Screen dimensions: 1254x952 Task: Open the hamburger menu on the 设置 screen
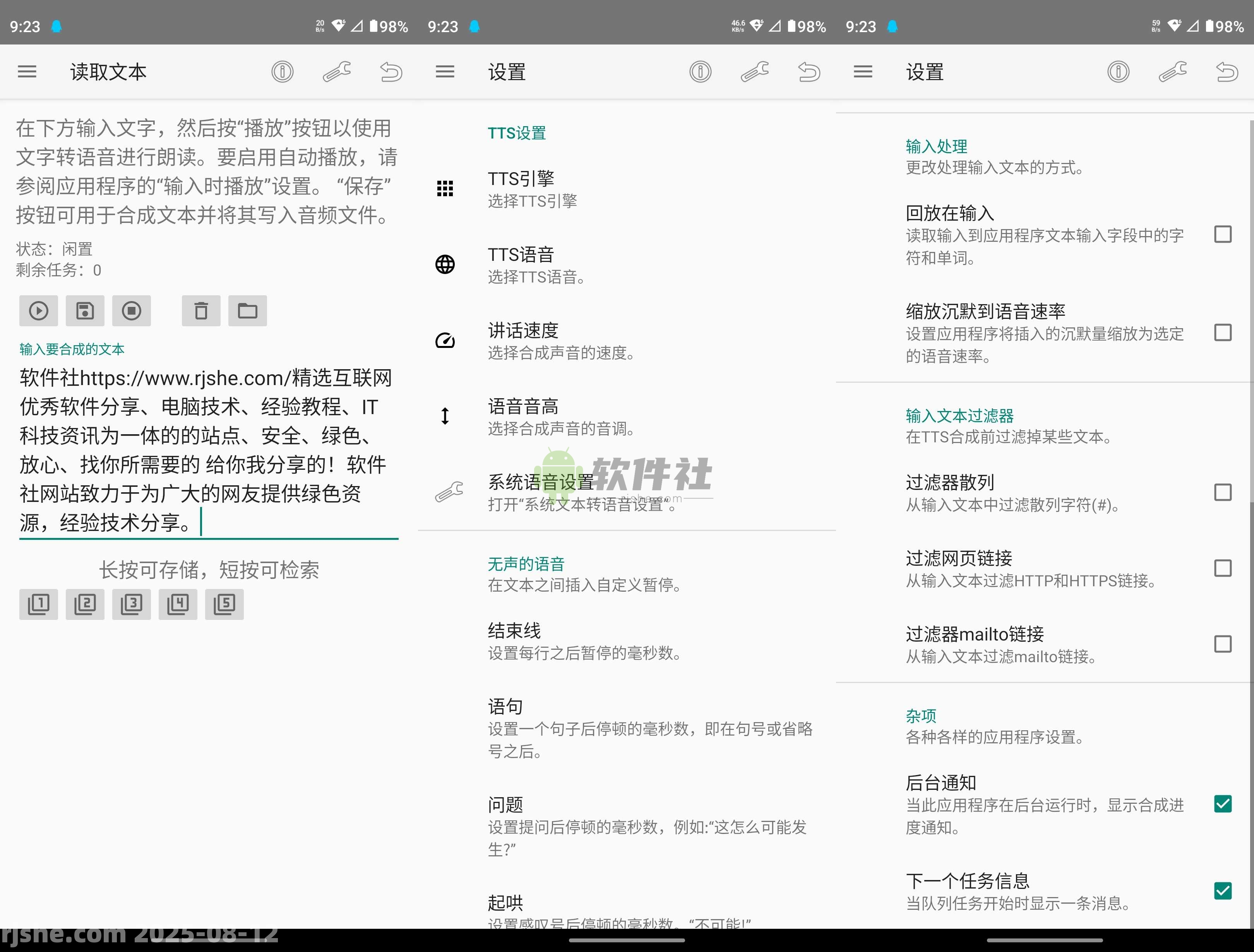click(444, 72)
